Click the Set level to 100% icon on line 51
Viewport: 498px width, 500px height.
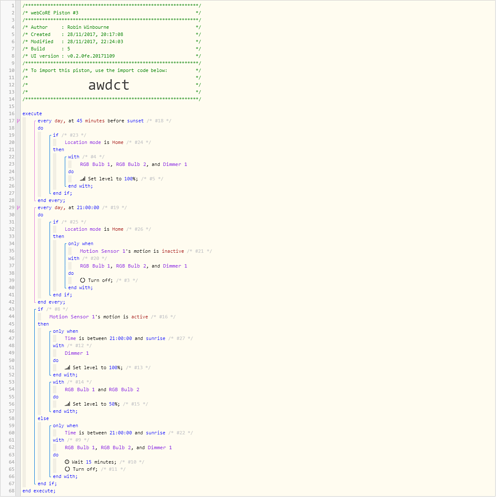67,368
